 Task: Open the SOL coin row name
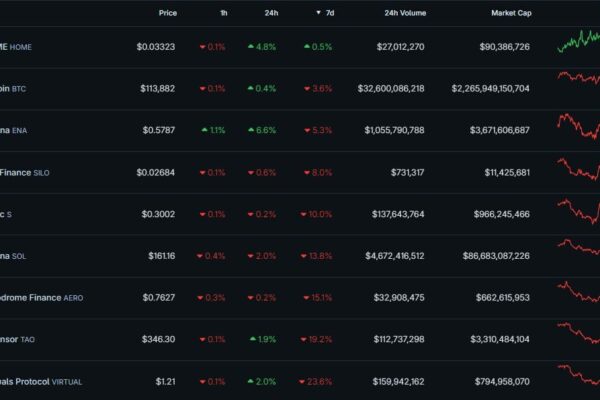click(x=13, y=256)
